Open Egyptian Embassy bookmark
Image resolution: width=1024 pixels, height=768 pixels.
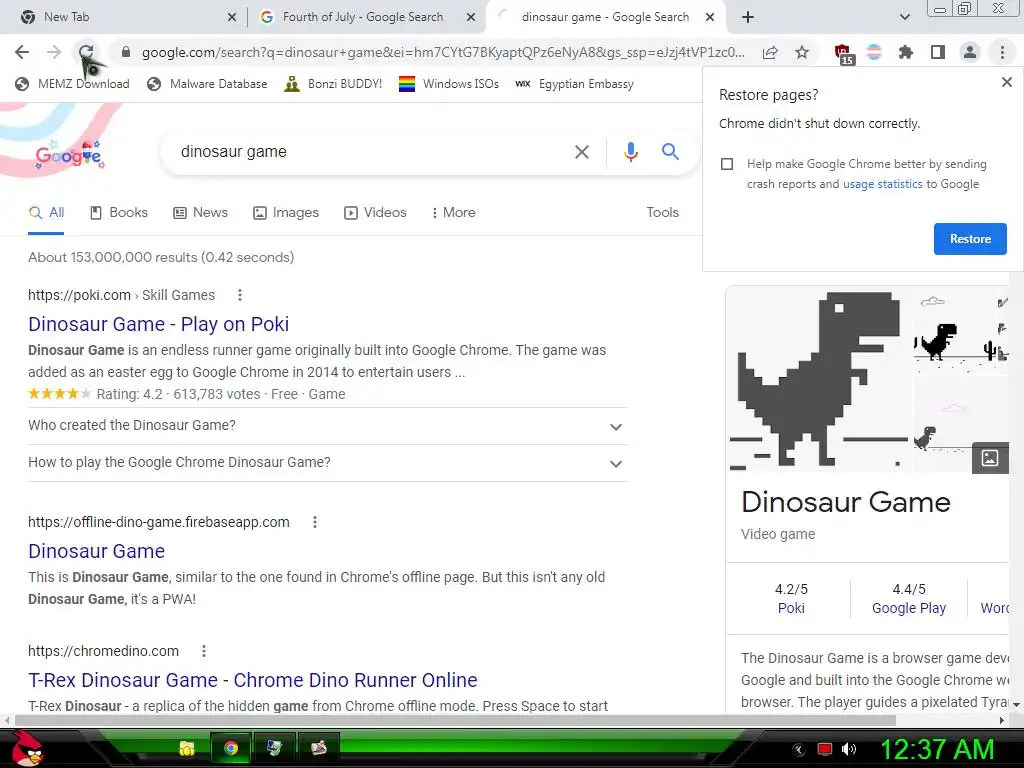pyautogui.click(x=574, y=84)
